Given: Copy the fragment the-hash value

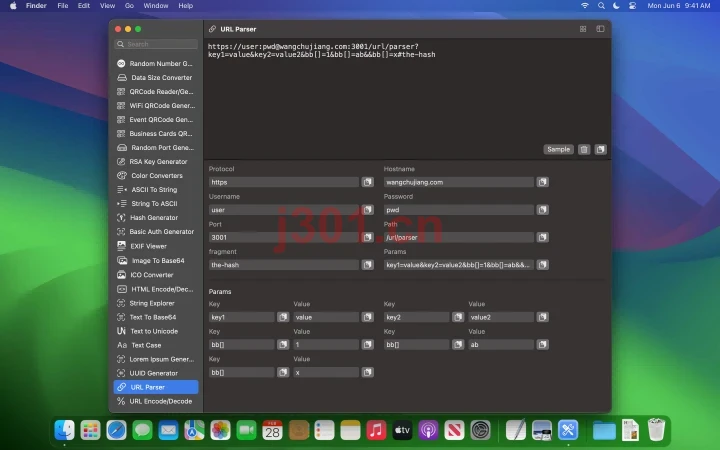Looking at the screenshot, I should [x=367, y=265].
